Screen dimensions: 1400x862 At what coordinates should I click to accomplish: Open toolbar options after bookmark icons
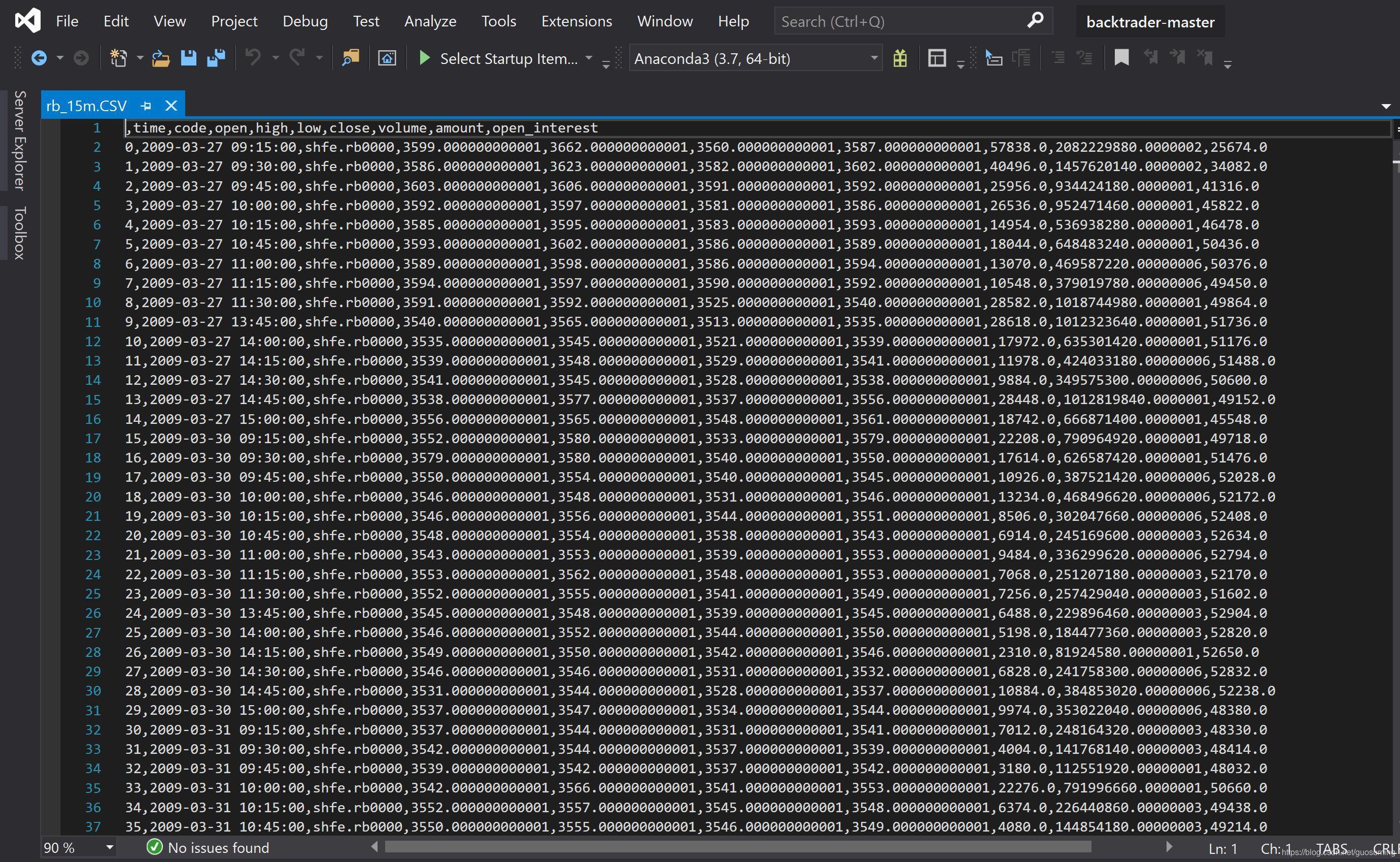coord(1228,64)
